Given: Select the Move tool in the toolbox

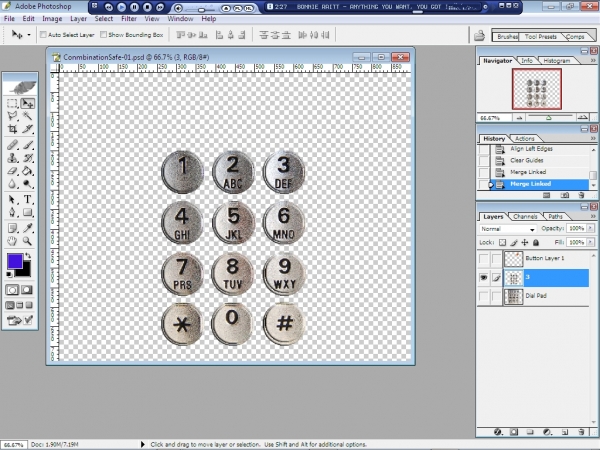Looking at the screenshot, I should pyautogui.click(x=27, y=103).
